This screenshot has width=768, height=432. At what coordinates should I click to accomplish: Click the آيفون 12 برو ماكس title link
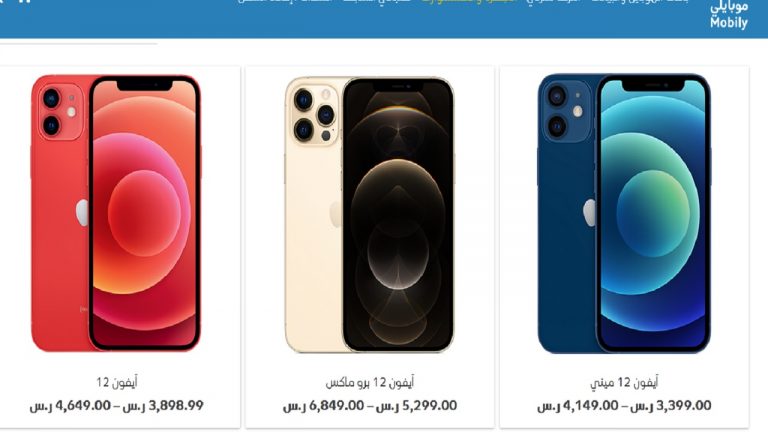370,382
